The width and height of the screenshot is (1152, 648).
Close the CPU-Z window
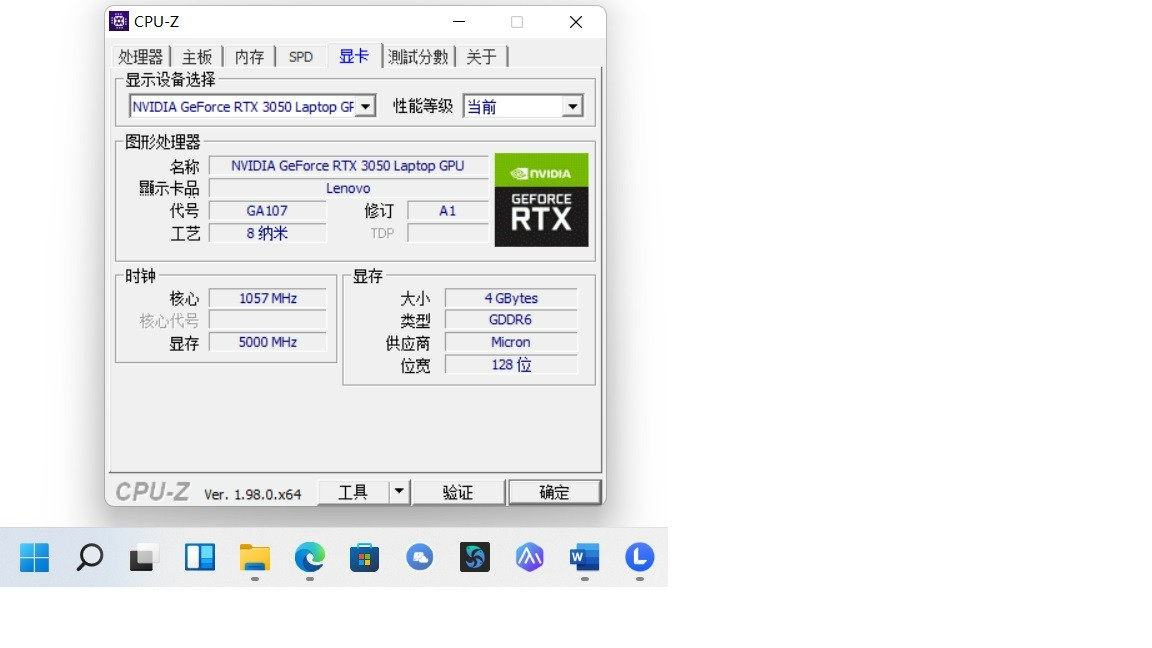(x=576, y=22)
